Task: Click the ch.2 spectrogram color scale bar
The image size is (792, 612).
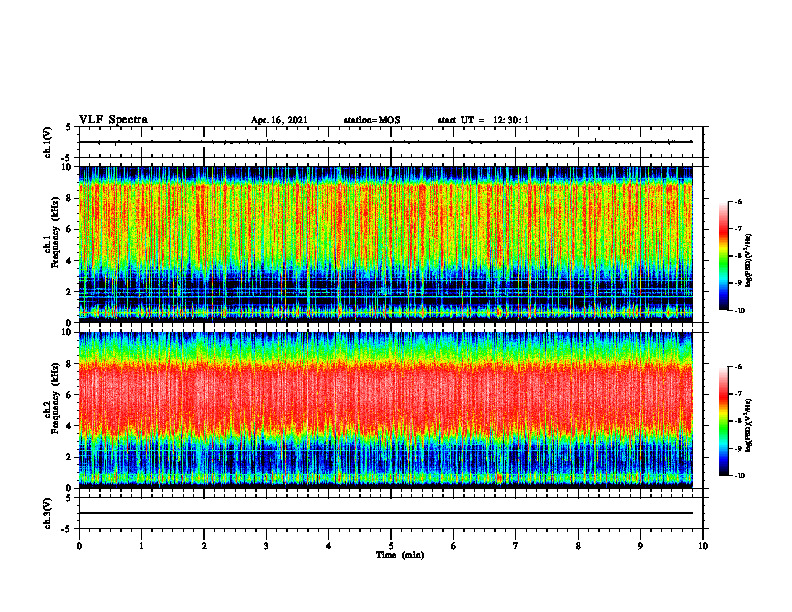Action: pyautogui.click(x=724, y=421)
